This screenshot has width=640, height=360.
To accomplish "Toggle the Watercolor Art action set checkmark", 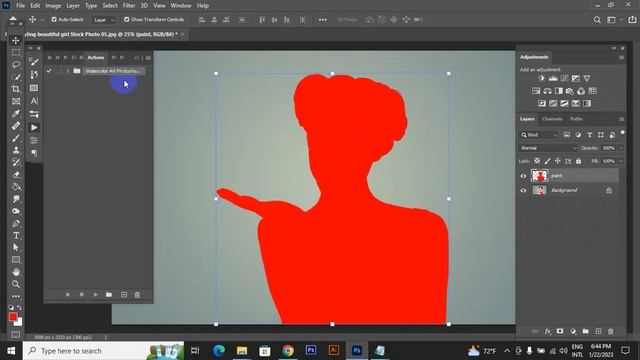I will [x=49, y=71].
